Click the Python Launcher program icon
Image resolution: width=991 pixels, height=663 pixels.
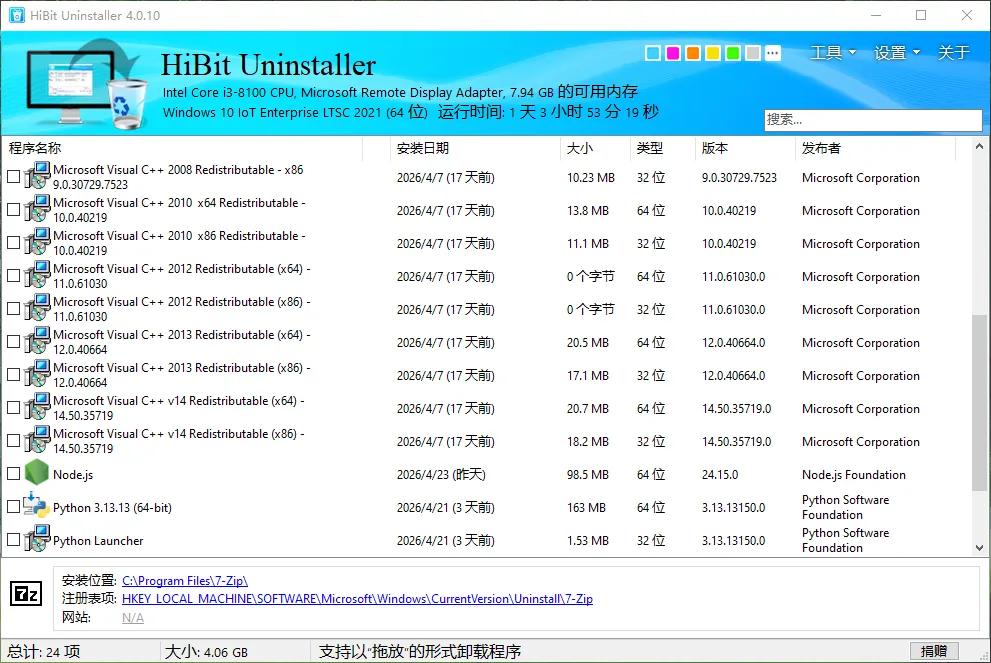37,539
